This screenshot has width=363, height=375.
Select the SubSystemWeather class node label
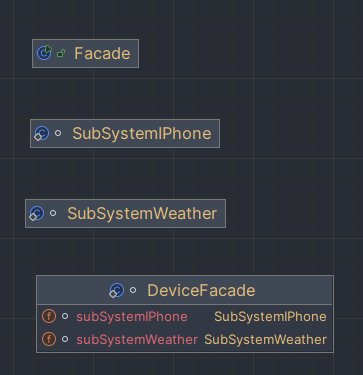click(x=142, y=213)
